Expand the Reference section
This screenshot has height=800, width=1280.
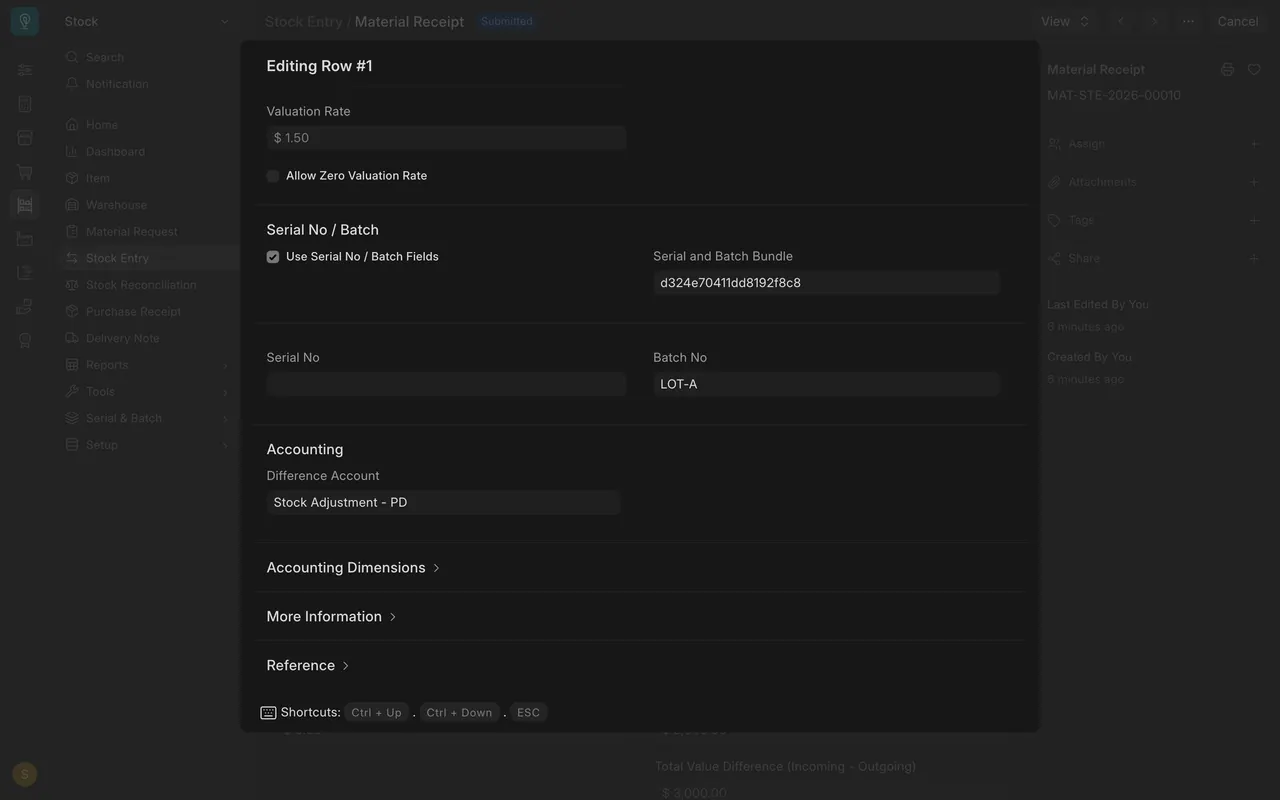308,666
